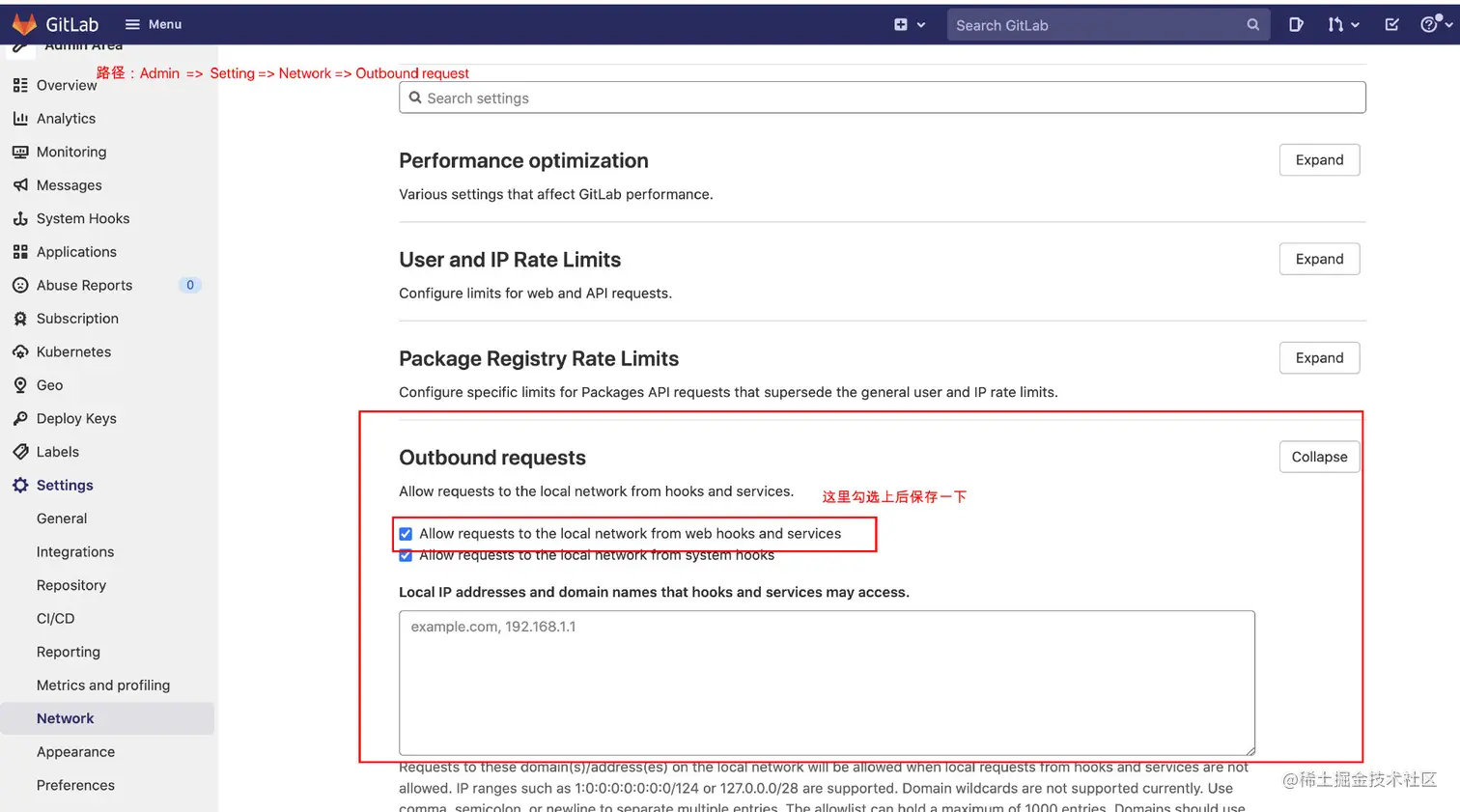
Task: Click the Abuse Reports count badge
Action: (x=190, y=285)
